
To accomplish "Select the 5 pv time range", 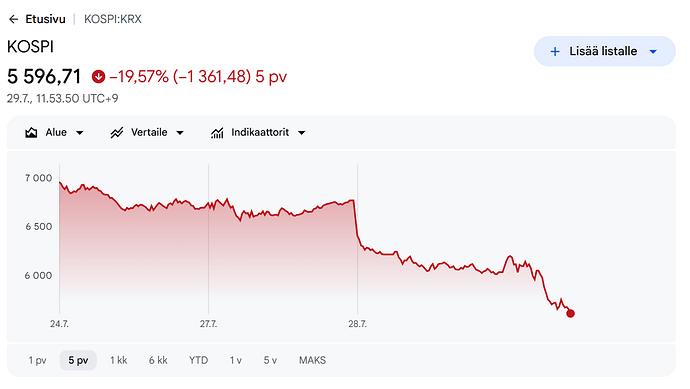I will click(78, 360).
